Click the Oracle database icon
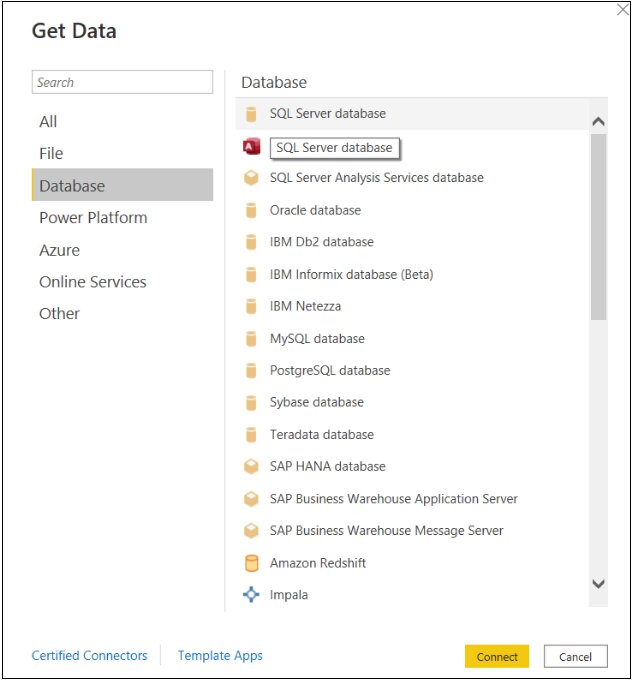Screen dimensions: 633x680 251,211
